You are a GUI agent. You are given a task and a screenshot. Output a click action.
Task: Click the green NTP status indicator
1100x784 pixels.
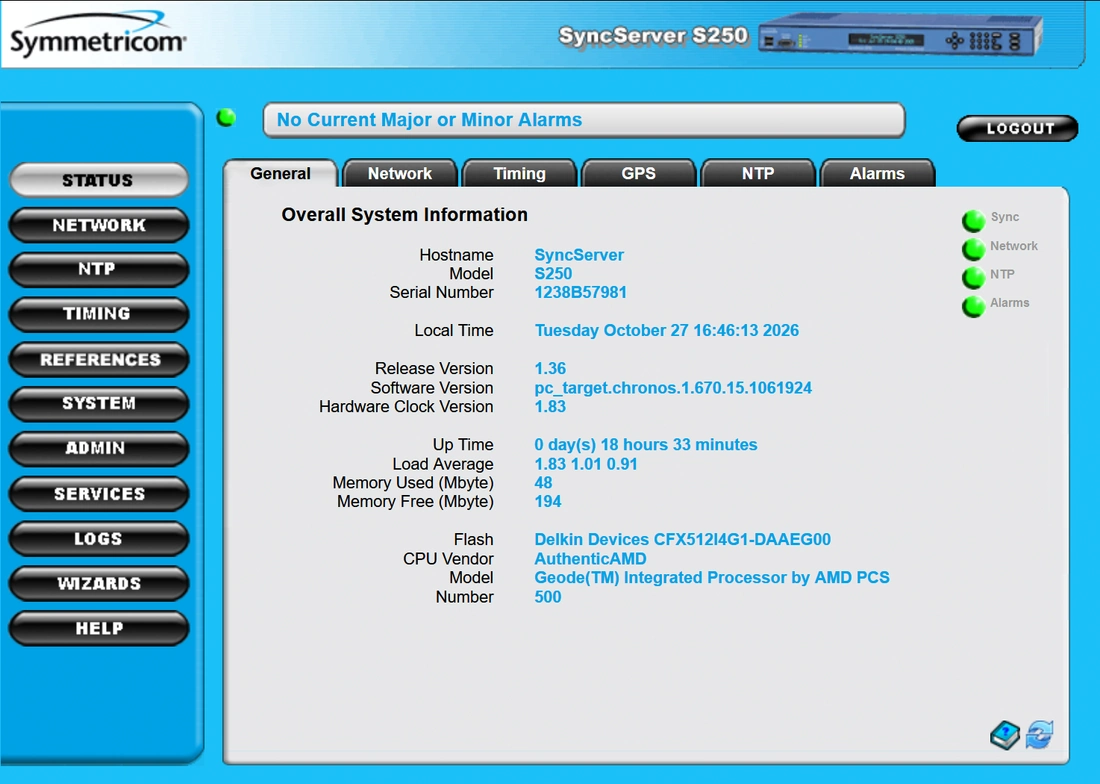coord(973,278)
